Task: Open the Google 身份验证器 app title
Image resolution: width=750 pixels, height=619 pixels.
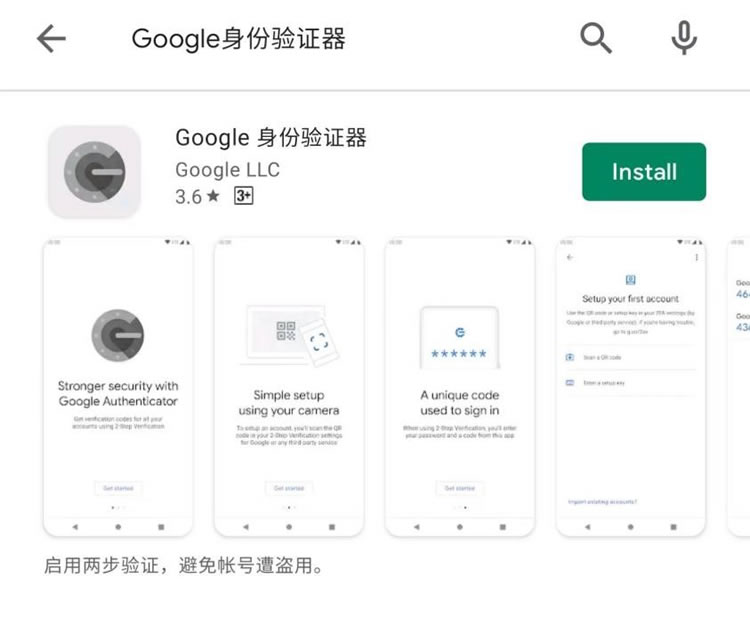Action: click(271, 138)
